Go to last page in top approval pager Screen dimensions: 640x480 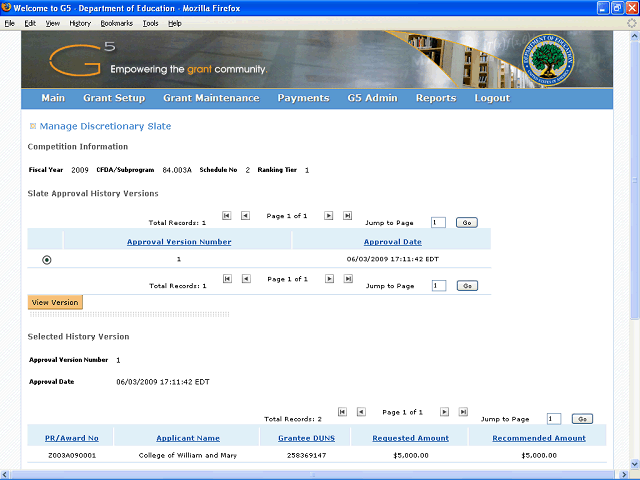(x=347, y=216)
